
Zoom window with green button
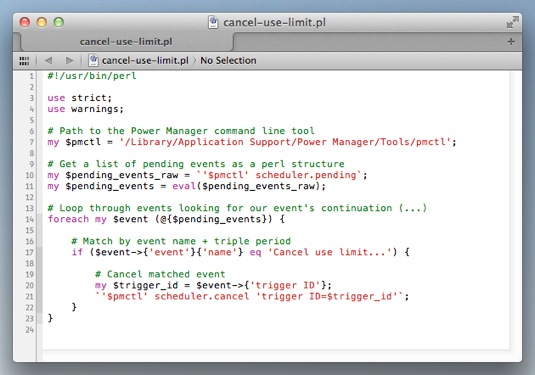(x=59, y=22)
